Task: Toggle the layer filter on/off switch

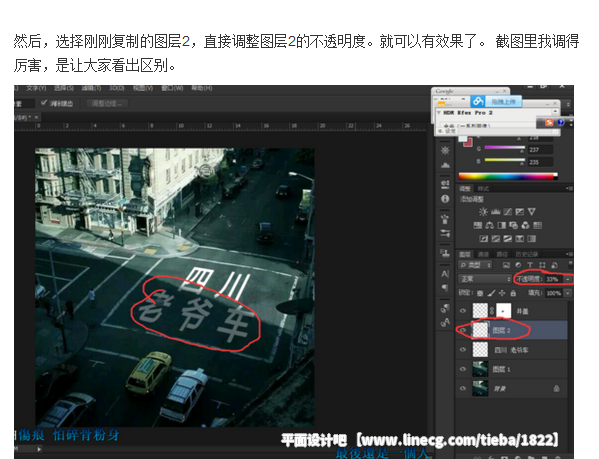Action: (570, 264)
